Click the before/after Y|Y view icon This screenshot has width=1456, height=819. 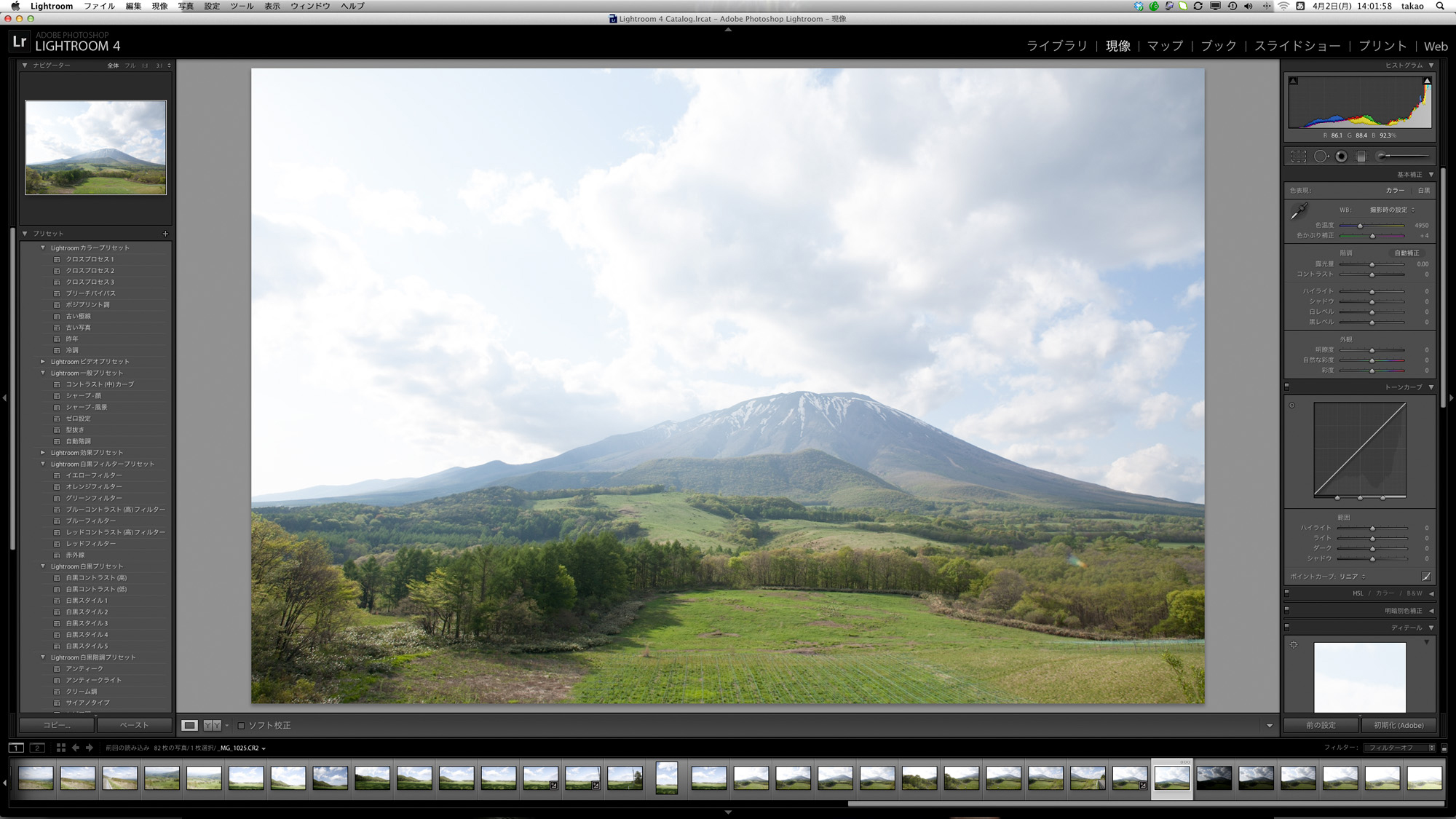[212, 725]
